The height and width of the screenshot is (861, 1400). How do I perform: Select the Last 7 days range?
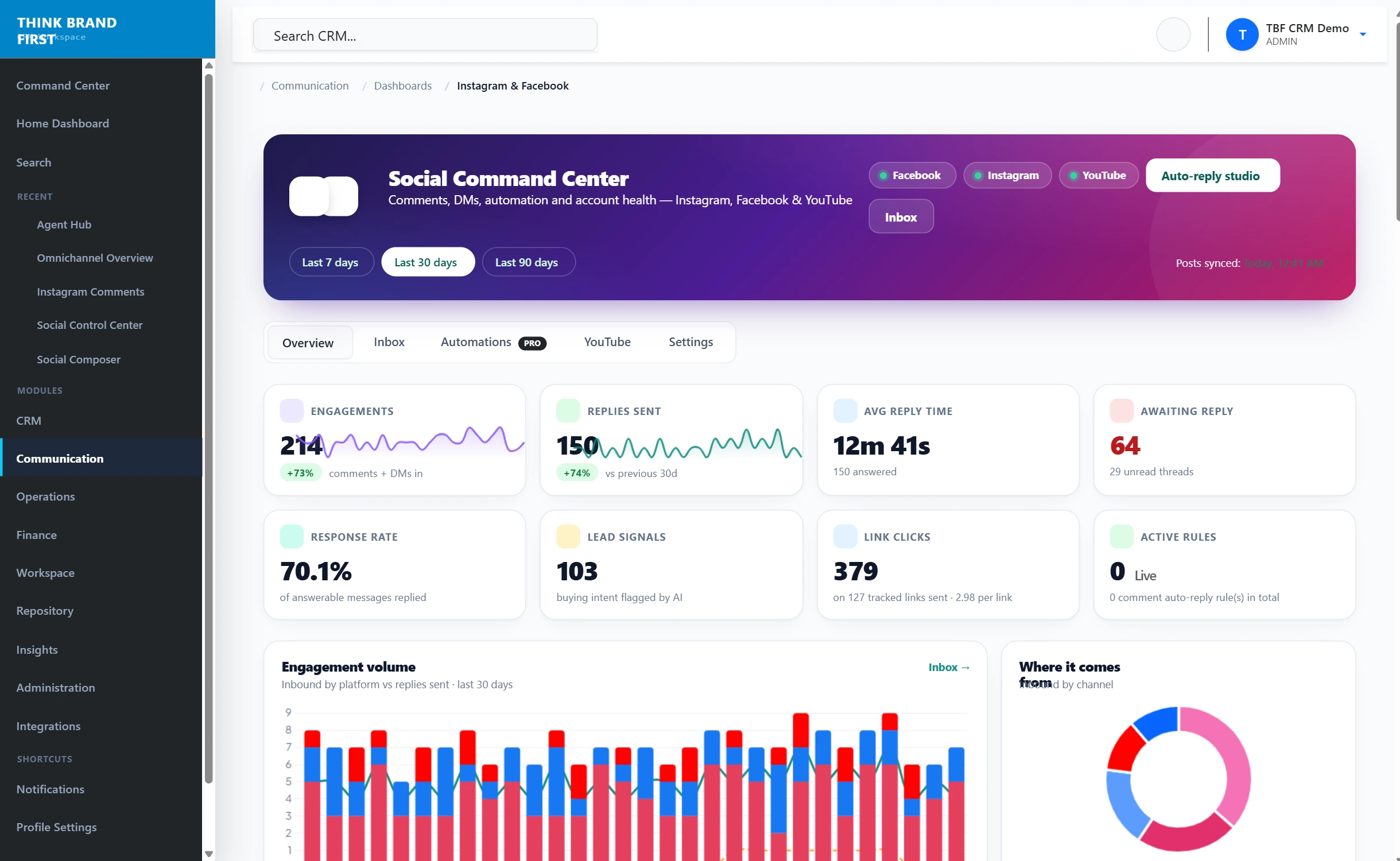pyautogui.click(x=331, y=262)
